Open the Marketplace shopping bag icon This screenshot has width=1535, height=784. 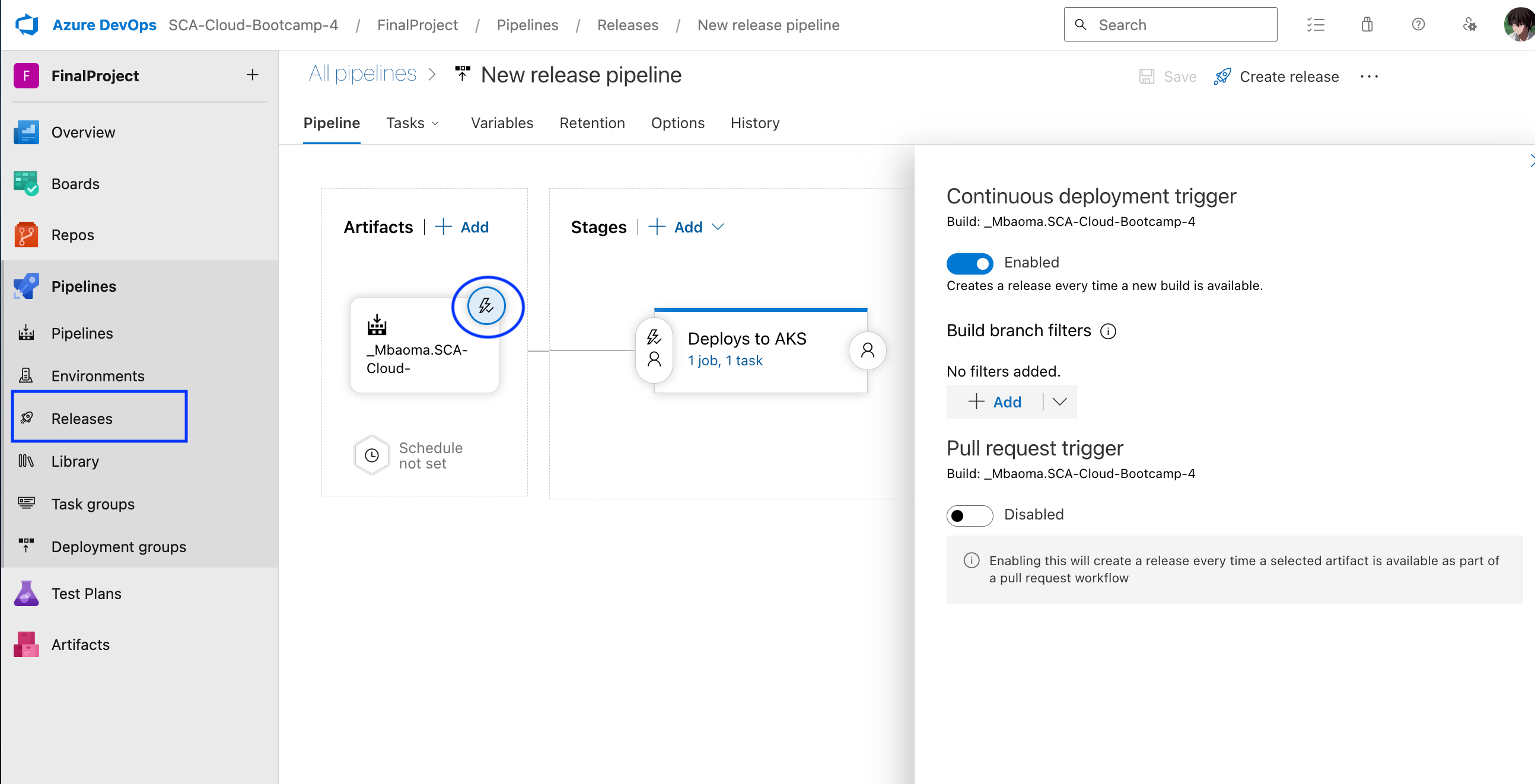[1367, 24]
